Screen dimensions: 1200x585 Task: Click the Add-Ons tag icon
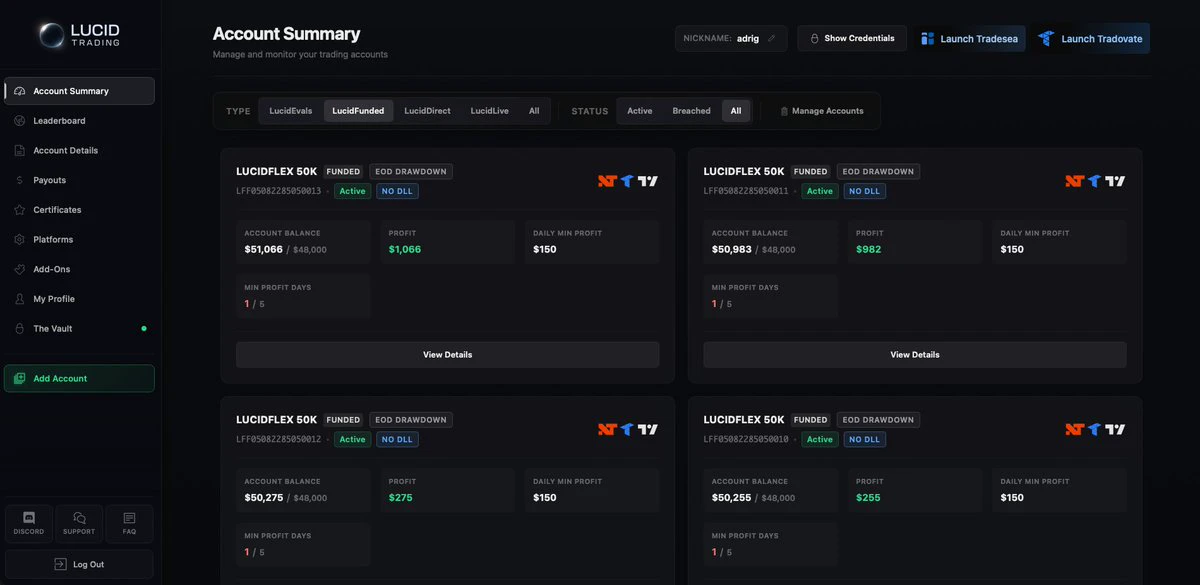point(20,269)
